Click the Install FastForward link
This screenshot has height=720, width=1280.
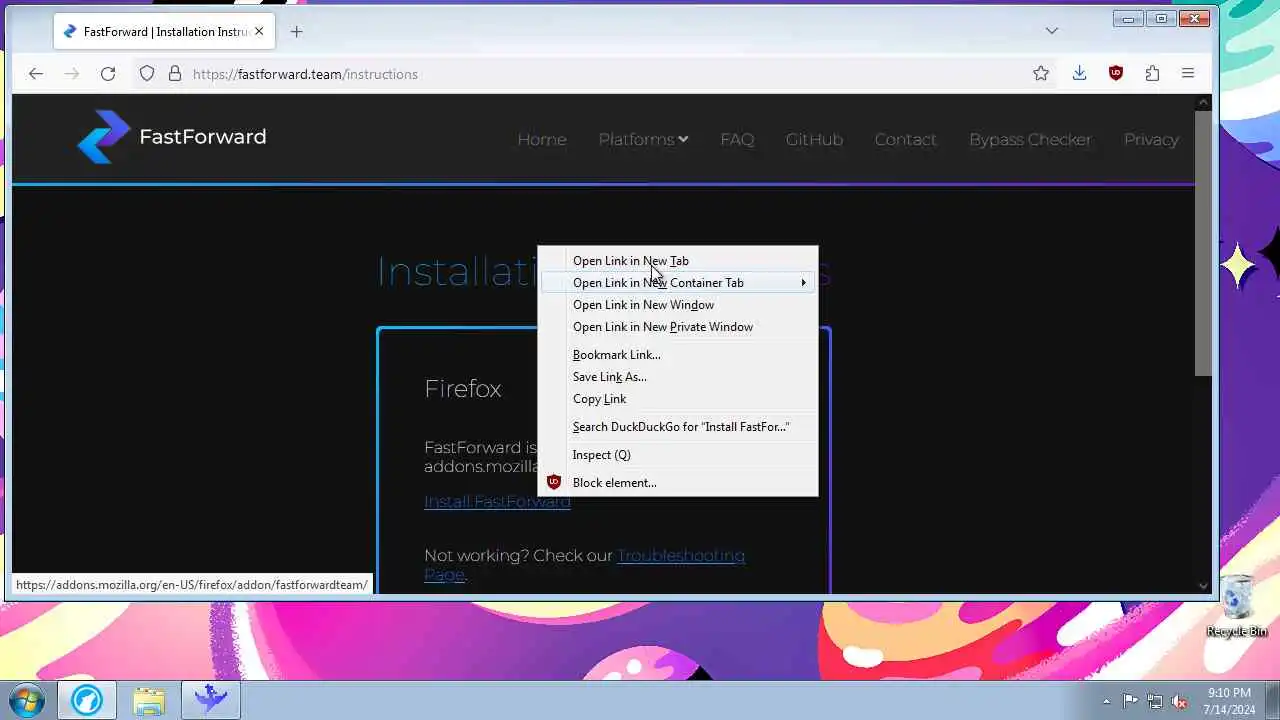[x=497, y=501]
